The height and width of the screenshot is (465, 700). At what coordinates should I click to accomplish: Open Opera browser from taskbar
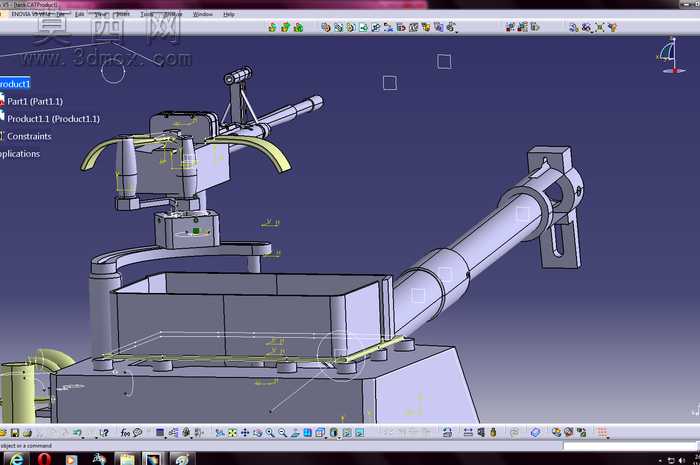pyautogui.click(x=44, y=459)
